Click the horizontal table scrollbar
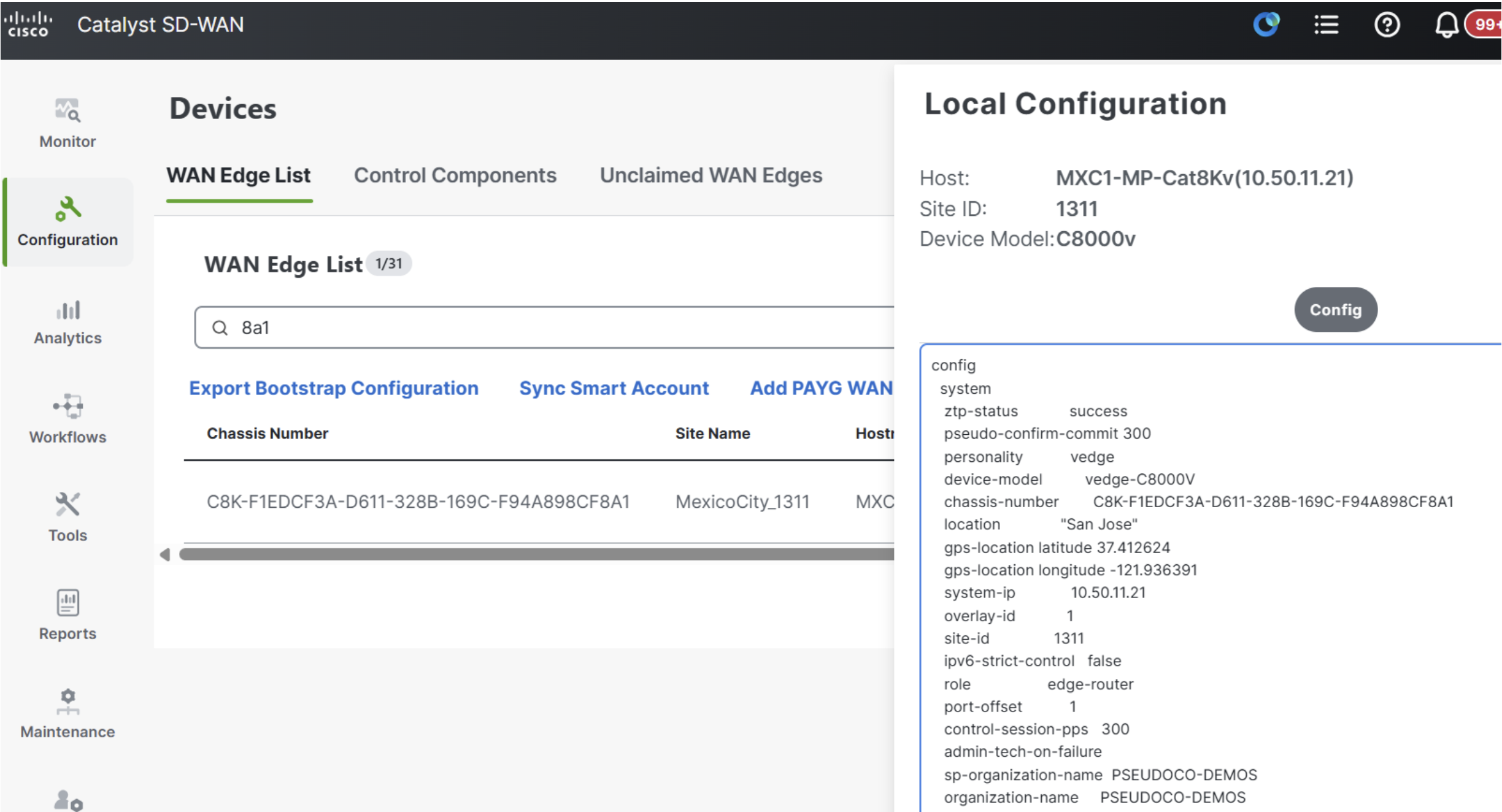This screenshot has width=1502, height=812. 536,554
